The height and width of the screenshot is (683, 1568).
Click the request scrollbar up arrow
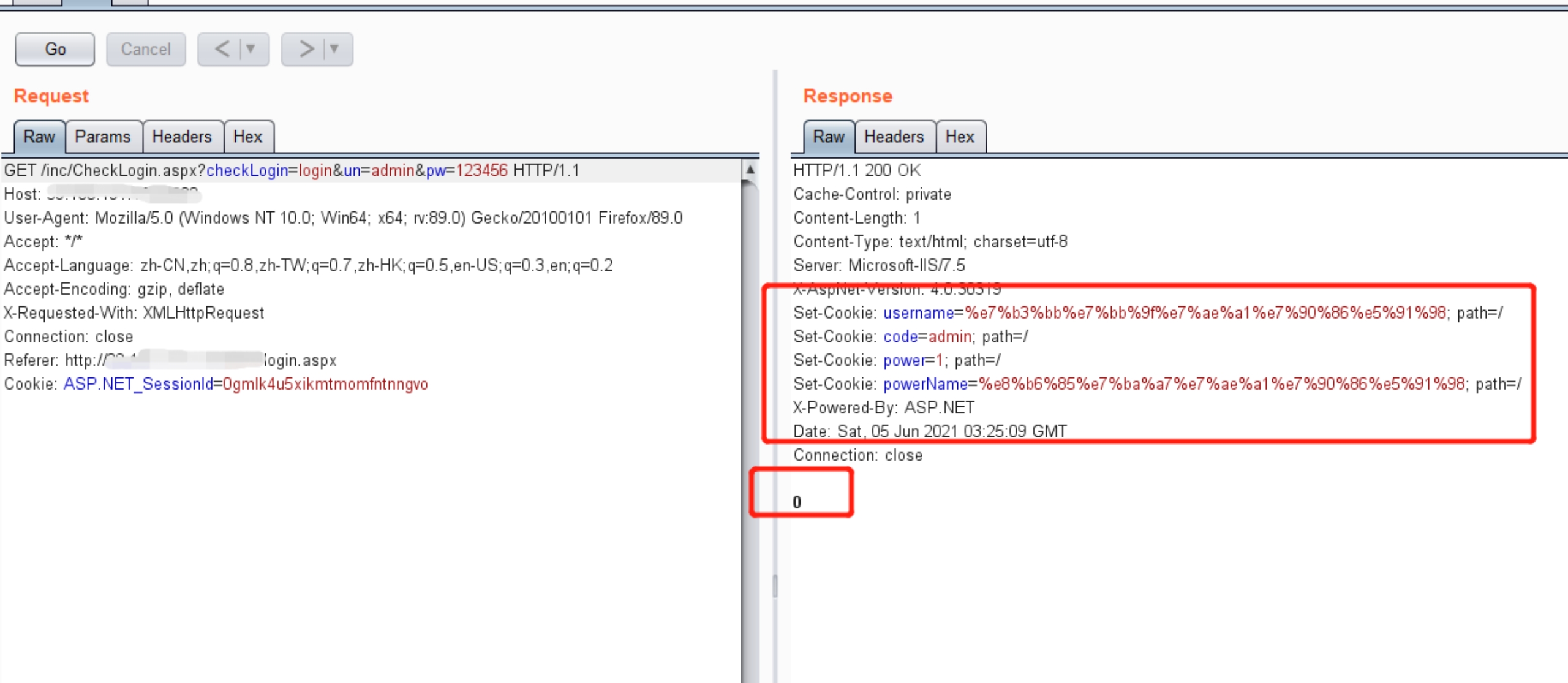pos(750,170)
